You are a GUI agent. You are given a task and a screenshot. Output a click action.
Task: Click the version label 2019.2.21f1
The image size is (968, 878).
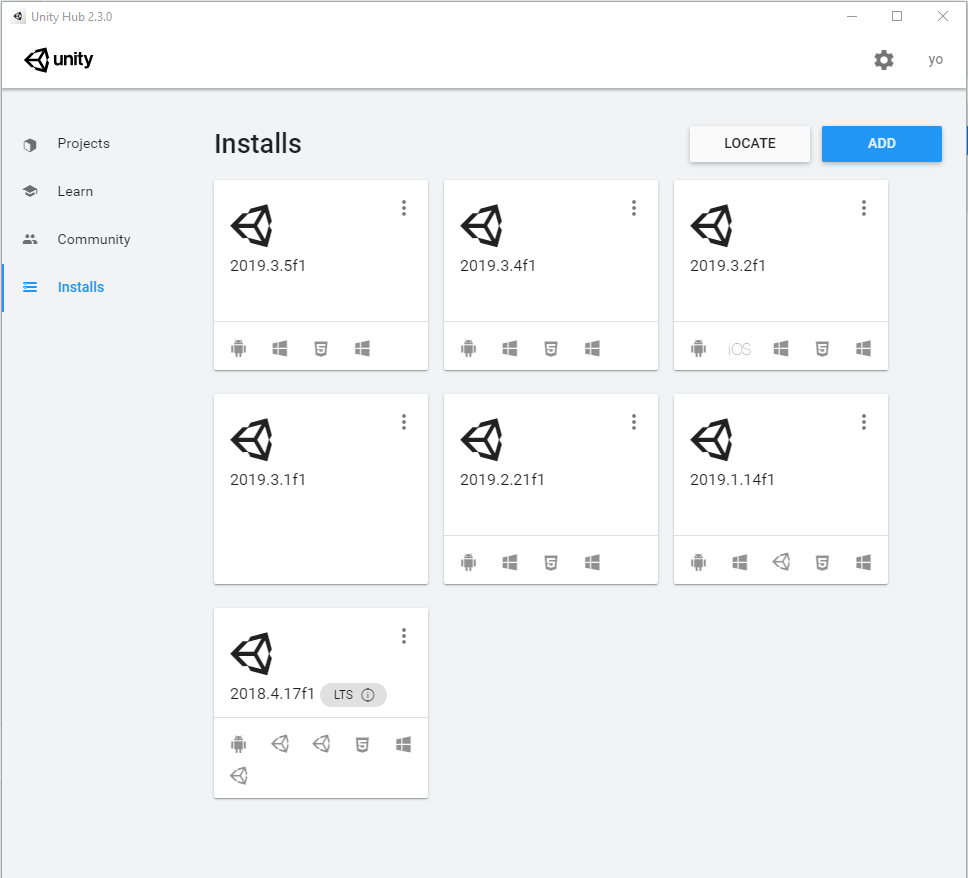coord(502,480)
